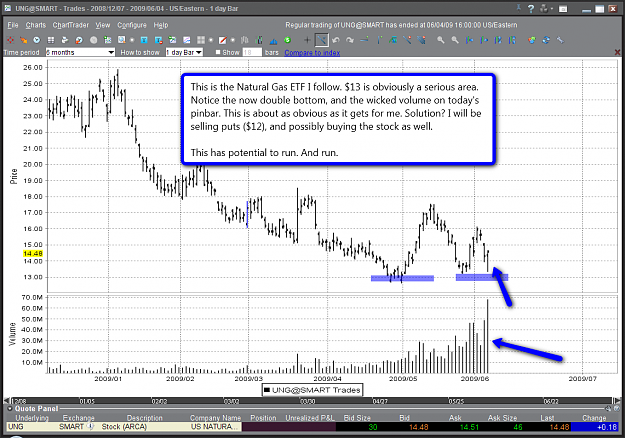Click the red pencil draw icon
Viewport: 625px width, 438px height.
223,40
